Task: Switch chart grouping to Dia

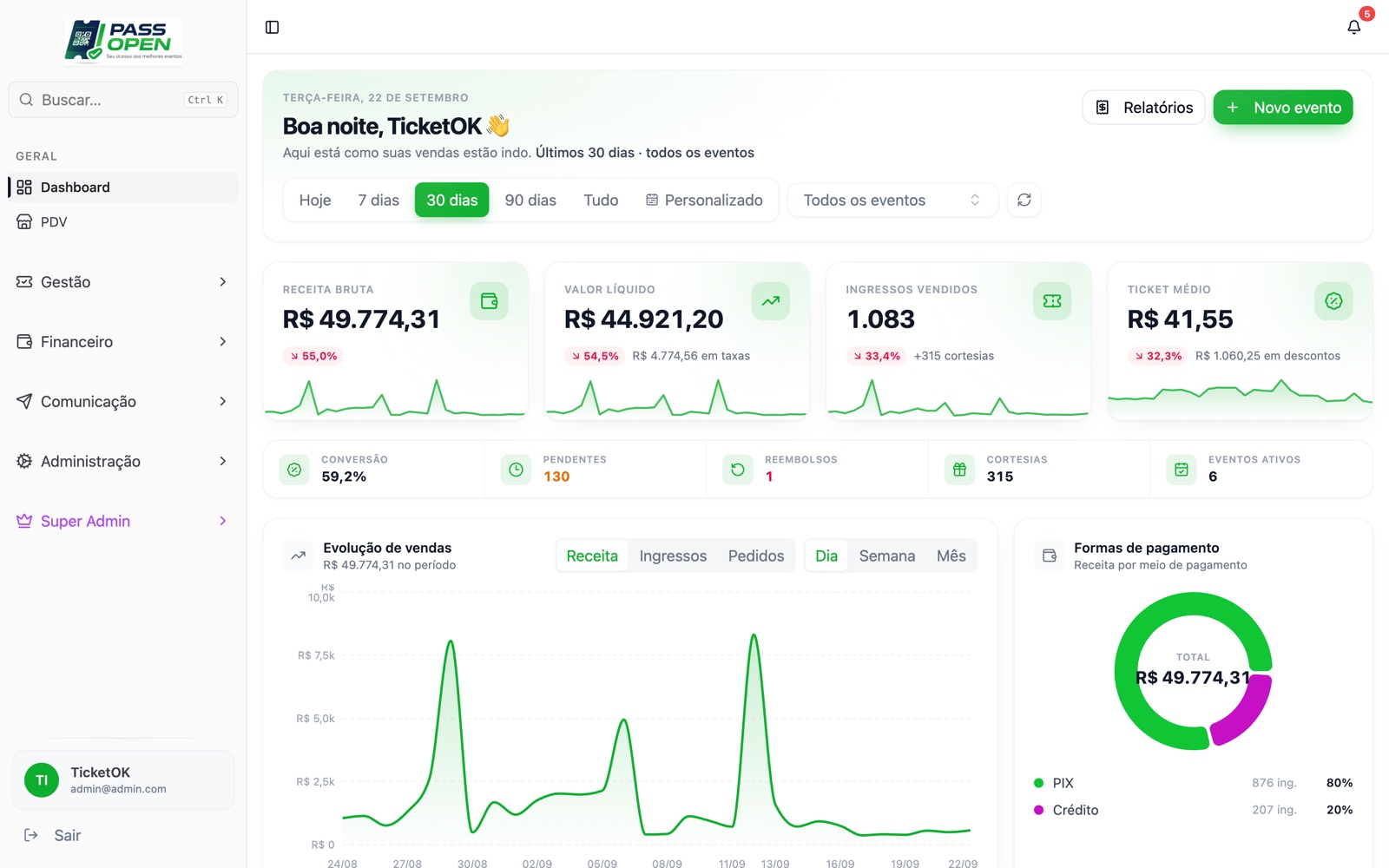Action: pyautogui.click(x=826, y=556)
